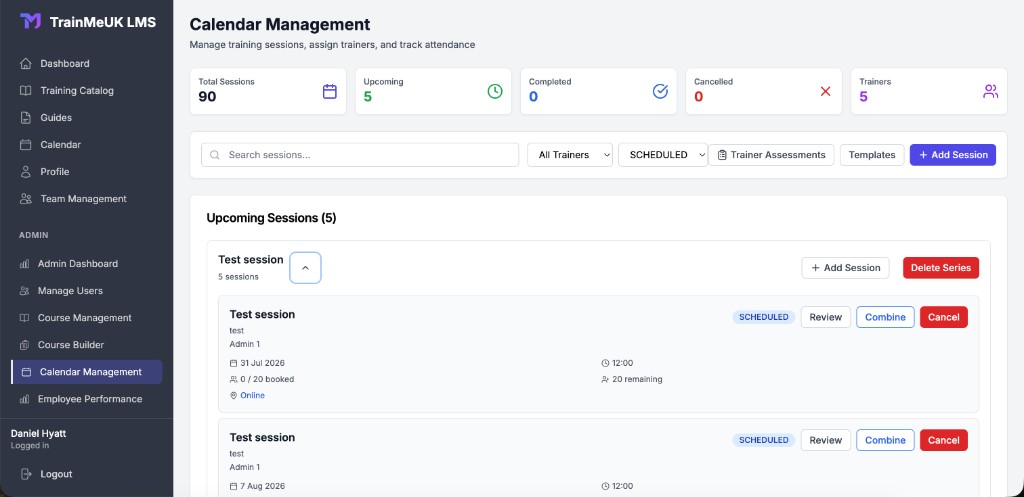
Task: Click Trainer Assessments button
Action: (x=771, y=155)
